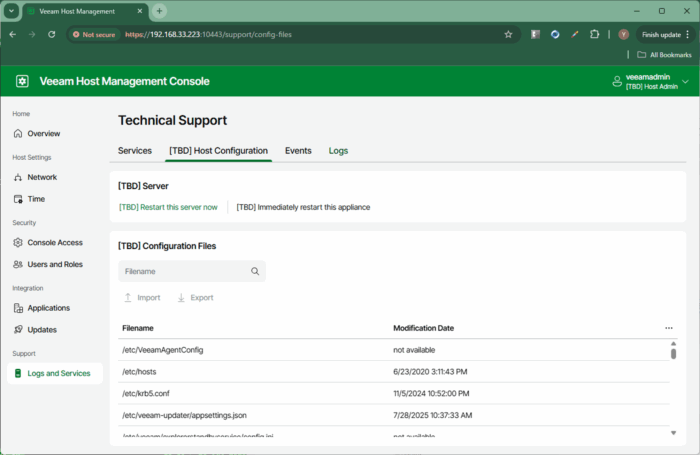
Task: Click the Filename search field
Action: pos(192,271)
